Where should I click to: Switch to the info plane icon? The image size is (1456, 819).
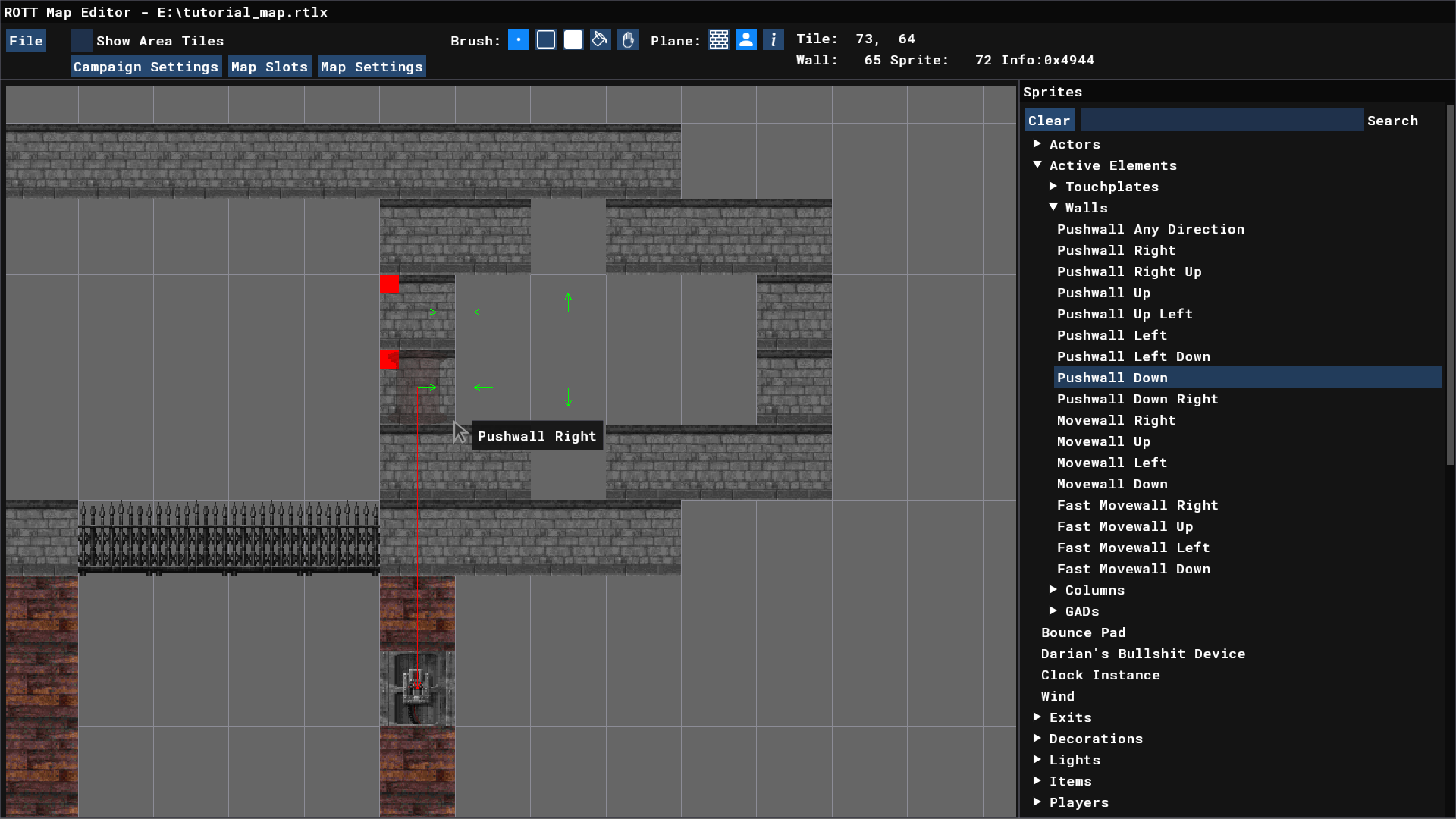(x=773, y=40)
